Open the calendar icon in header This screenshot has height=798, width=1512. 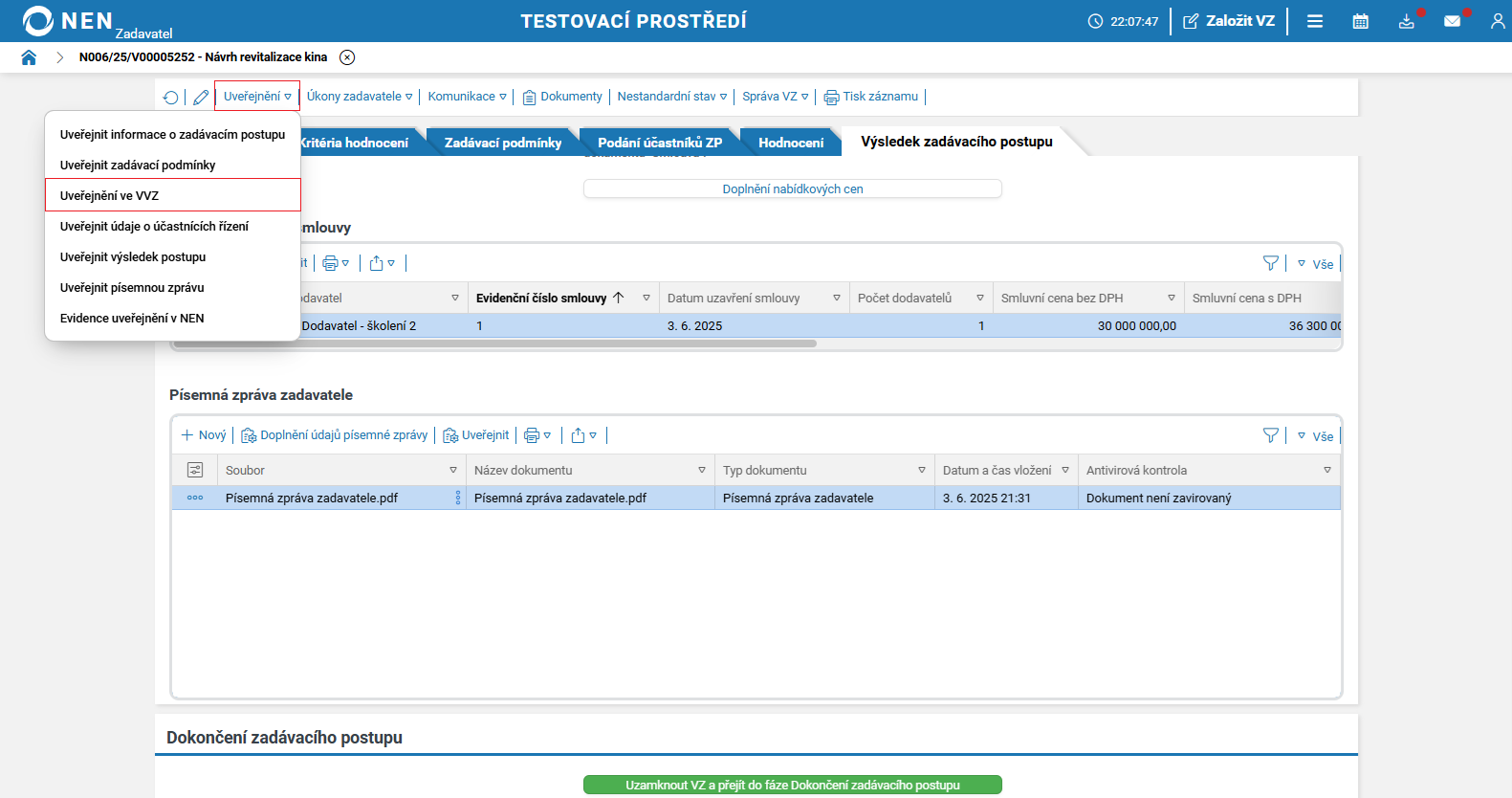click(x=1360, y=21)
